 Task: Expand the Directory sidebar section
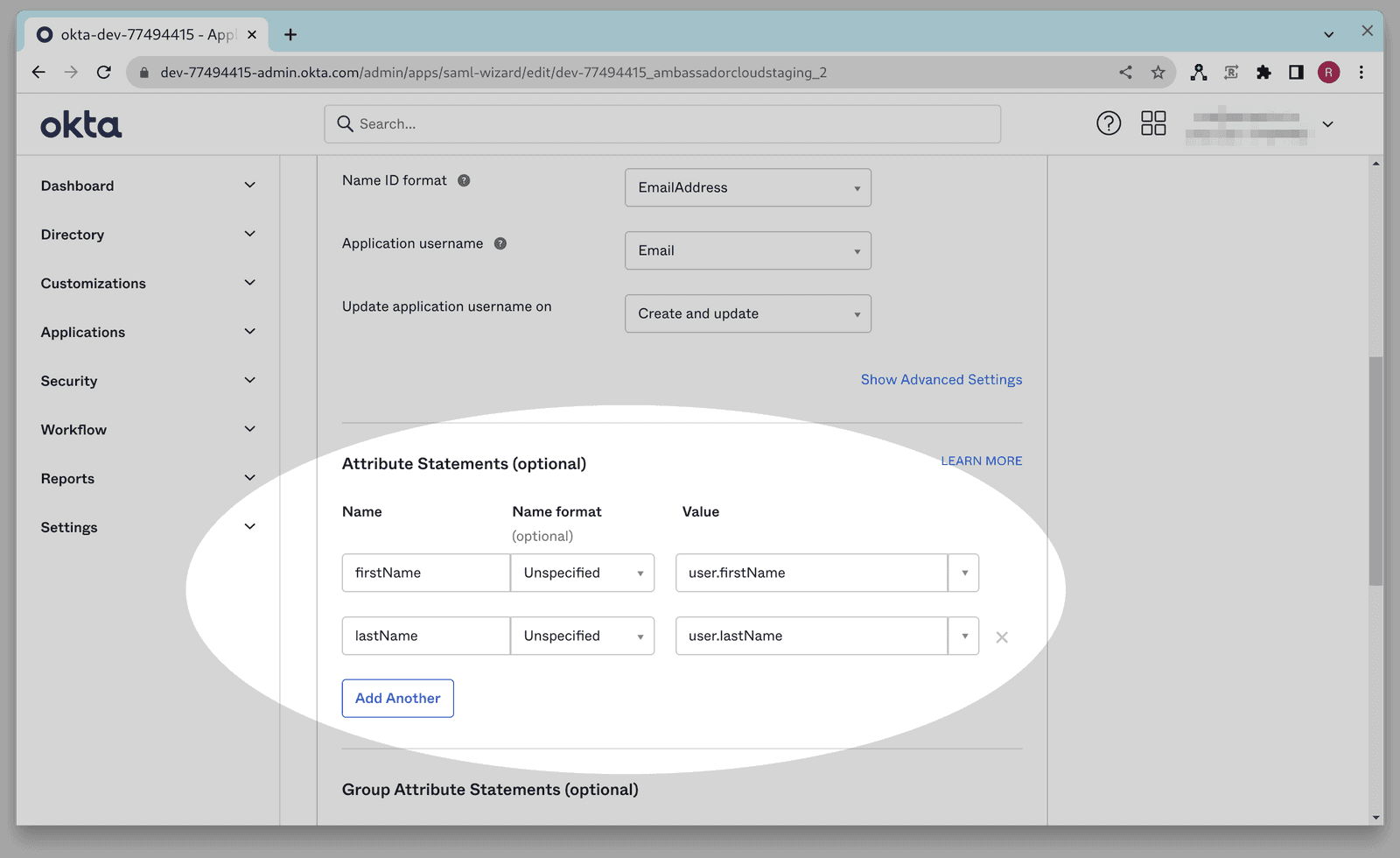coord(250,234)
